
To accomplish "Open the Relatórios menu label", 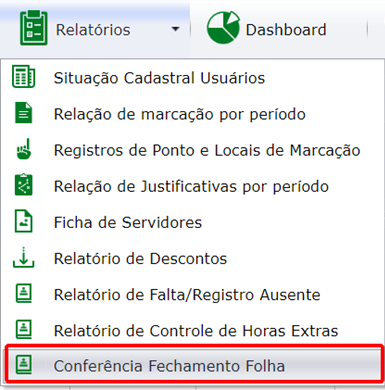I will tap(93, 30).
